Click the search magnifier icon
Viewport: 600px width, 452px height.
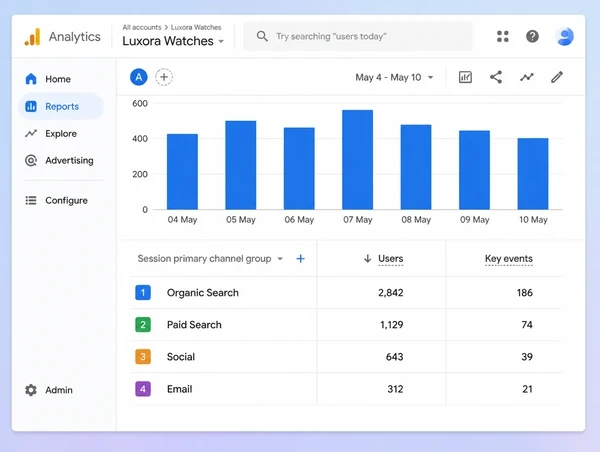pyautogui.click(x=262, y=36)
